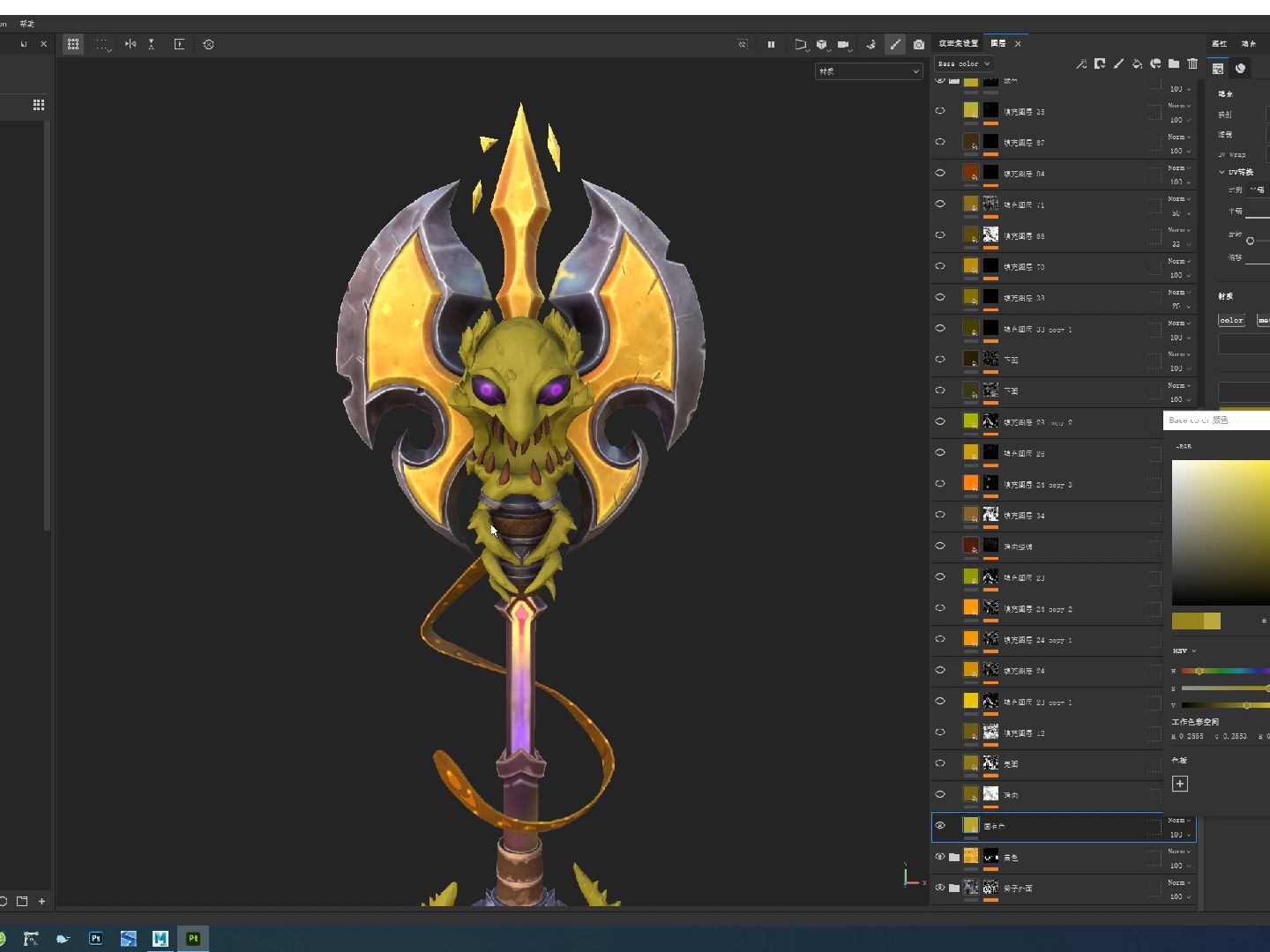Open the Help menu in the menu bar
This screenshot has height=952, width=1270.
(x=26, y=24)
